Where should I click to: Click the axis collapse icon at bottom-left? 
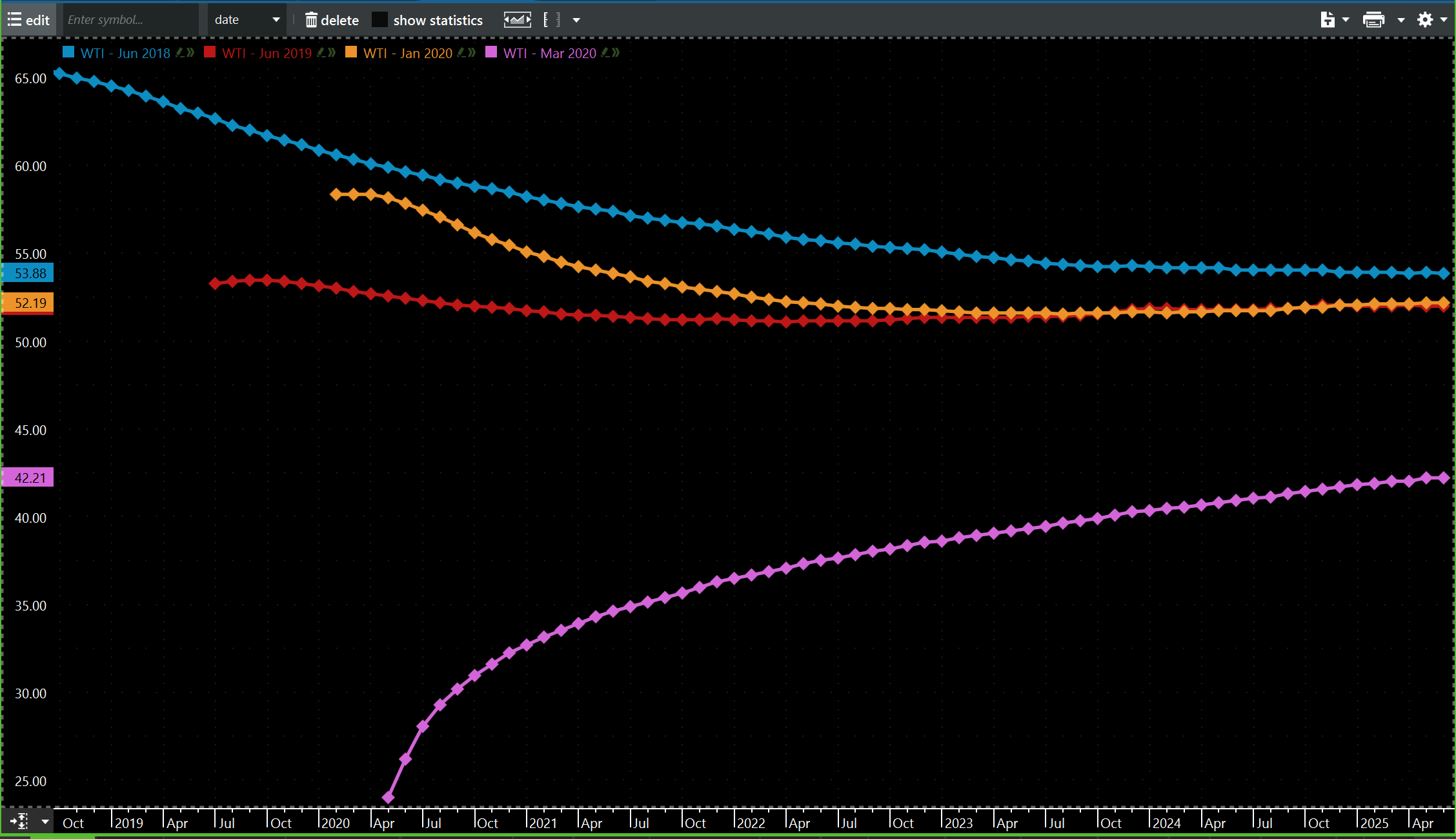[x=19, y=822]
